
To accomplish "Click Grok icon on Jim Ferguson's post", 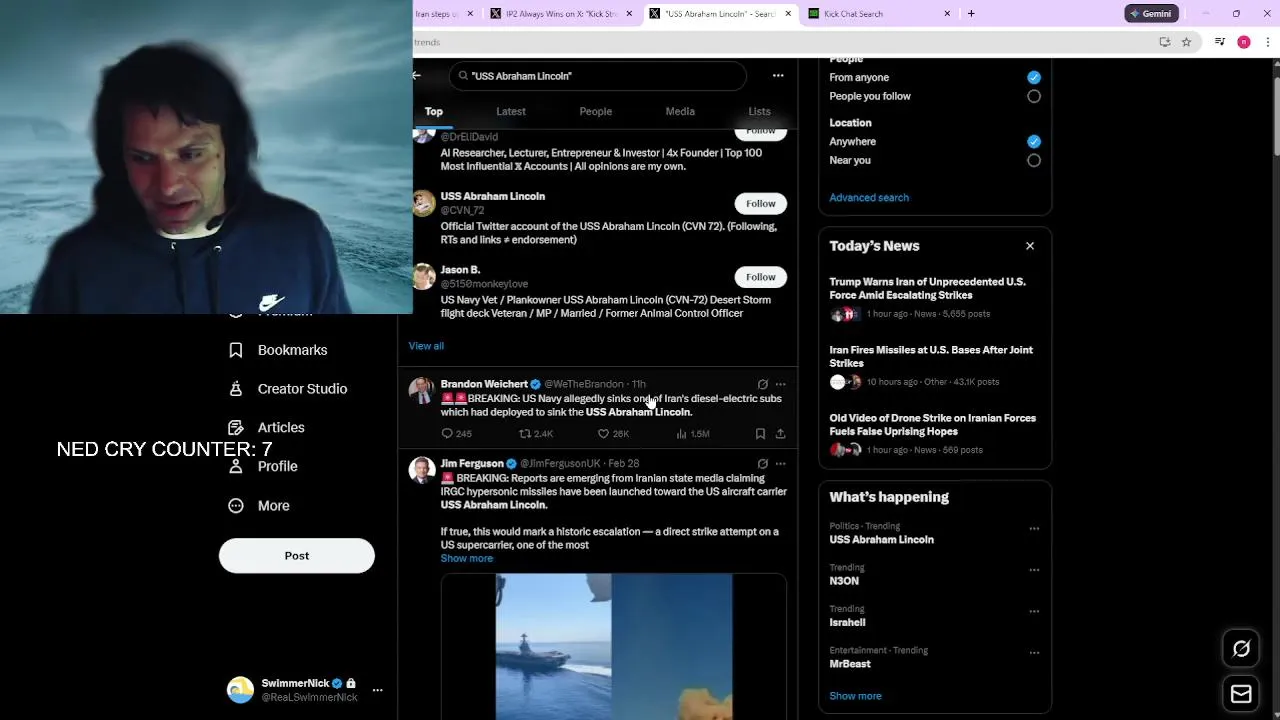I will coord(763,464).
